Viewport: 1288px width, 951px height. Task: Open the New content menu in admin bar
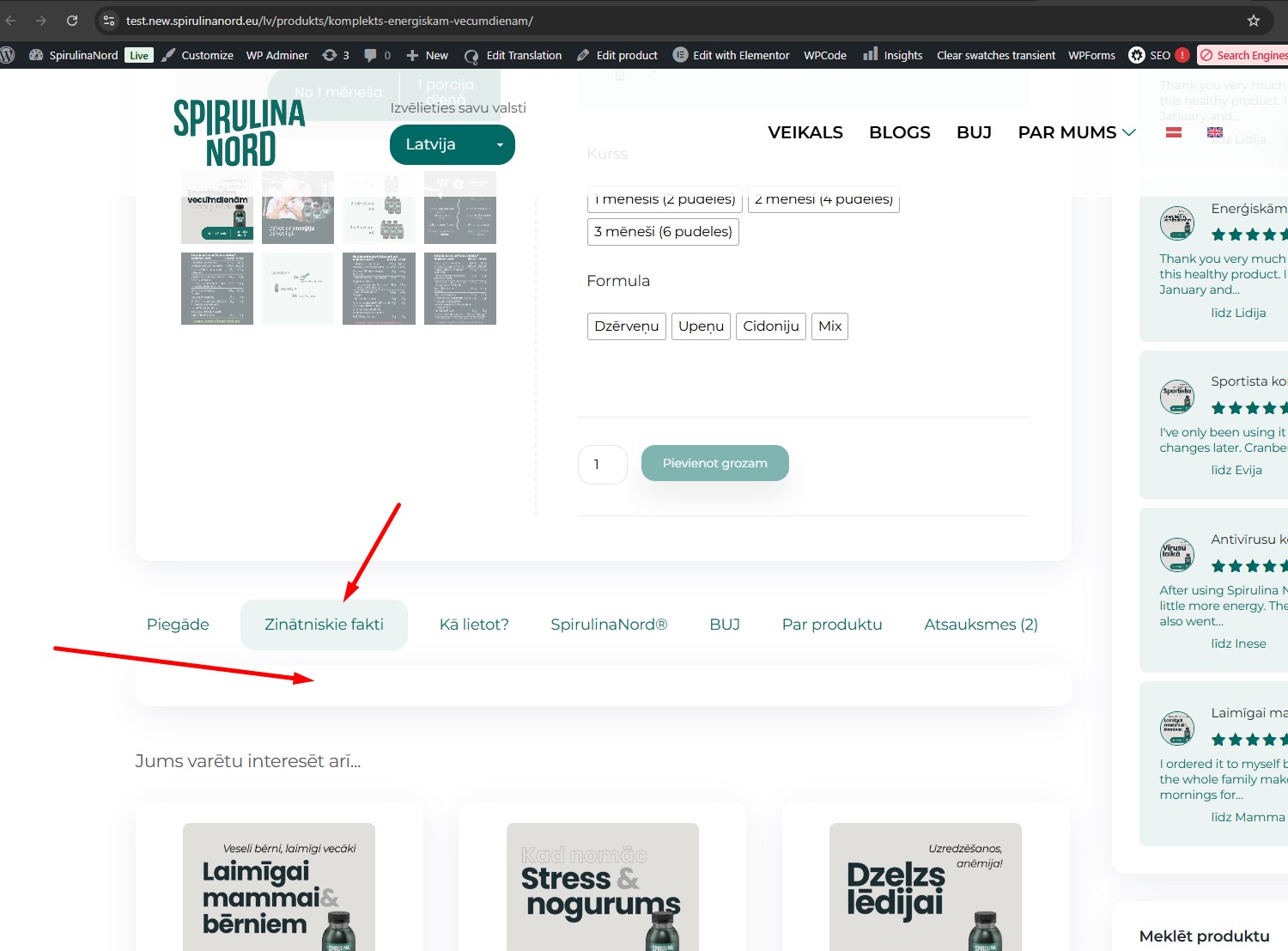[427, 55]
